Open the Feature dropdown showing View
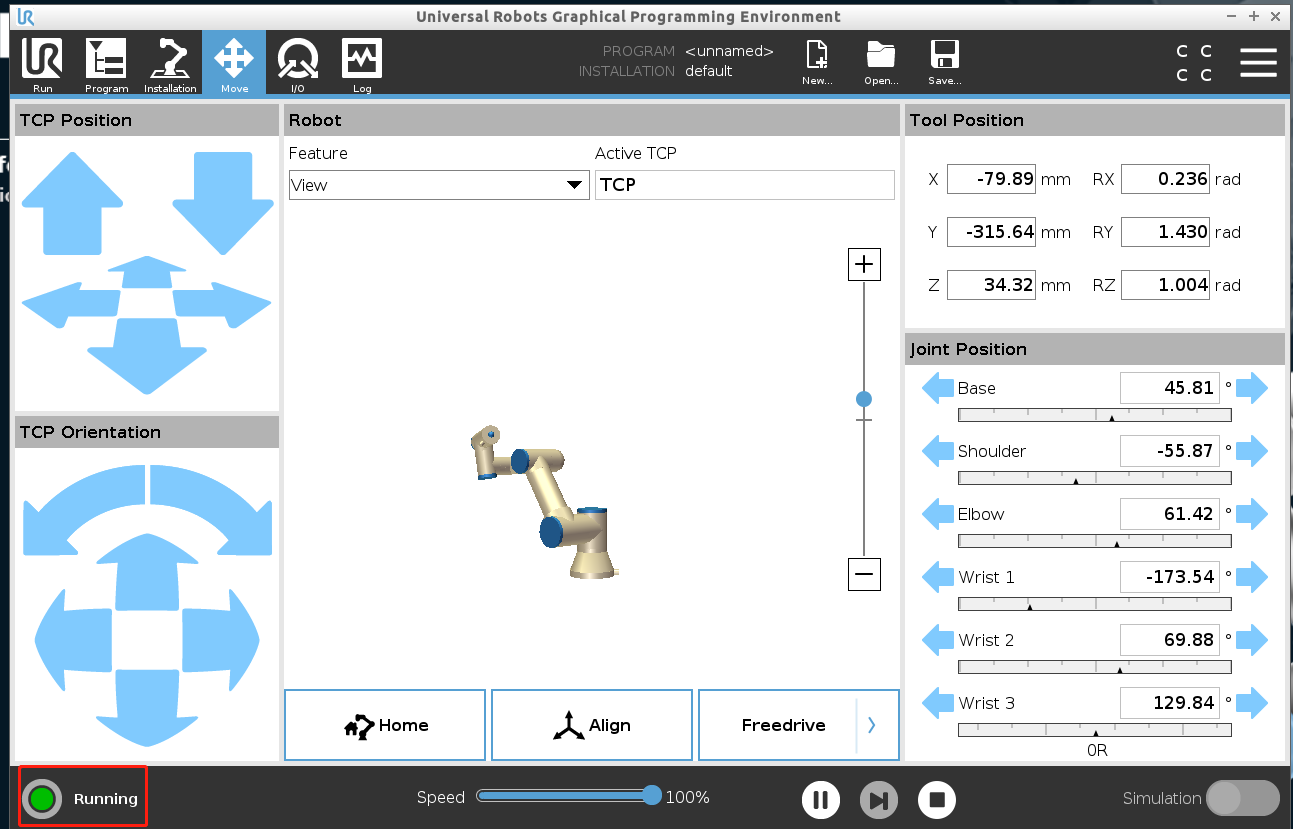 click(x=439, y=185)
